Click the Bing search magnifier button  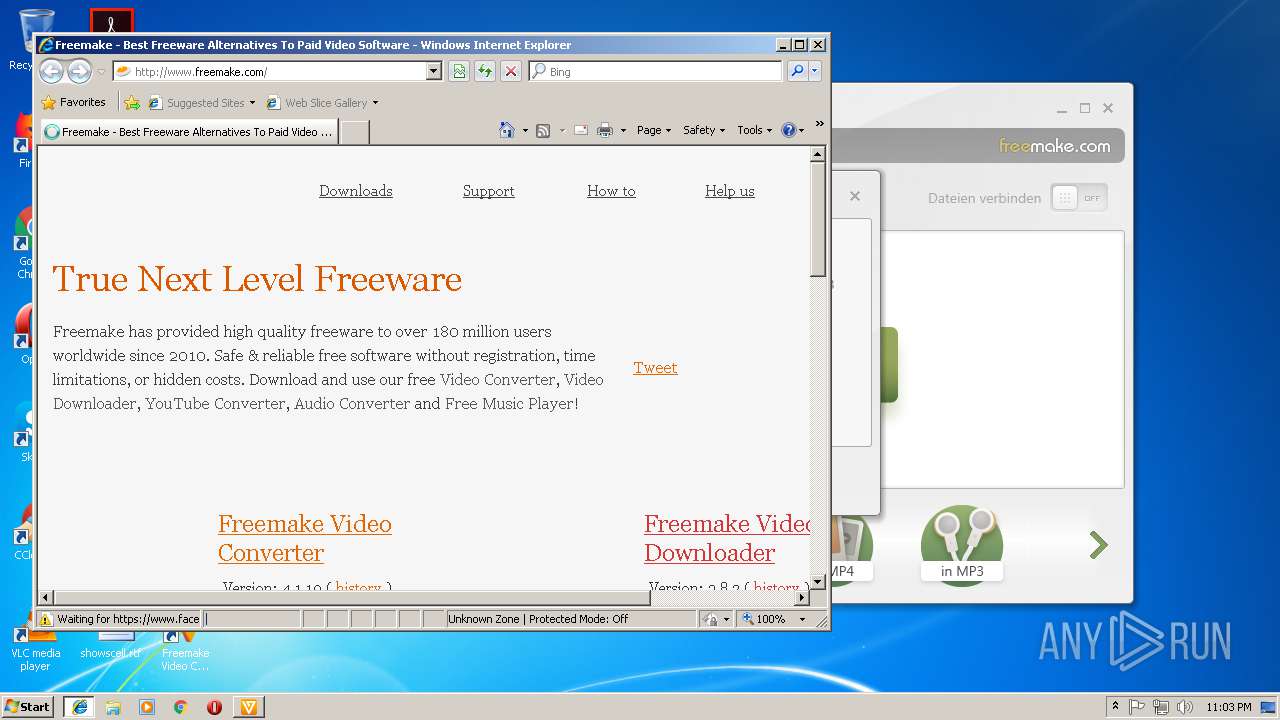tap(797, 71)
